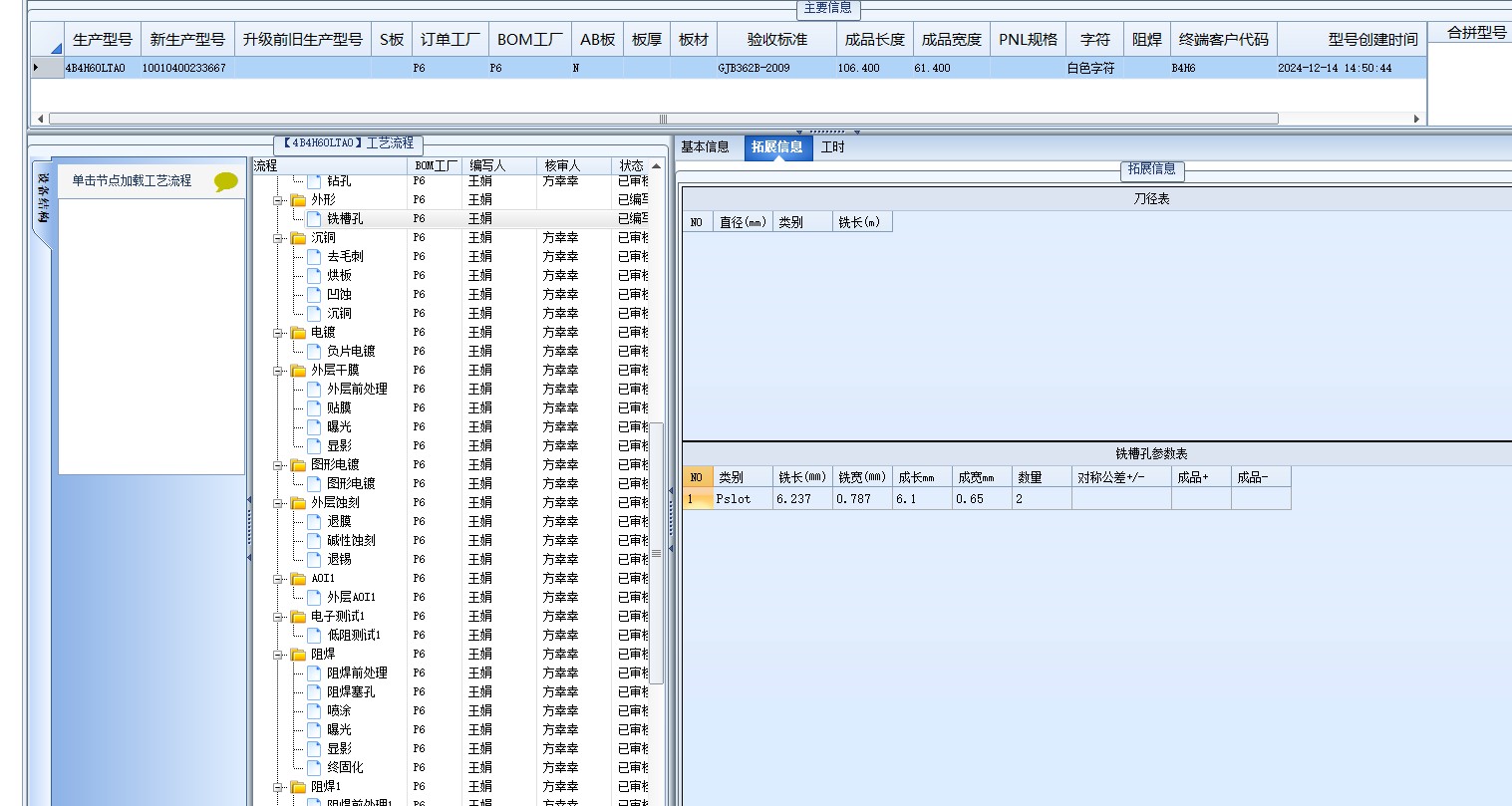Click the 终端客户代码 column header
Viewport: 1512px width, 806px height.
coord(1224,39)
